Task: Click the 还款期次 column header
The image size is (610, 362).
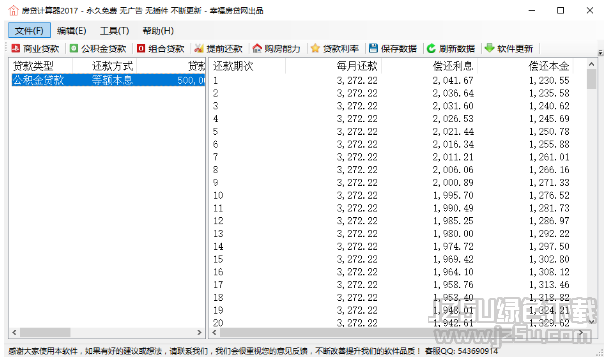Action: pos(247,66)
